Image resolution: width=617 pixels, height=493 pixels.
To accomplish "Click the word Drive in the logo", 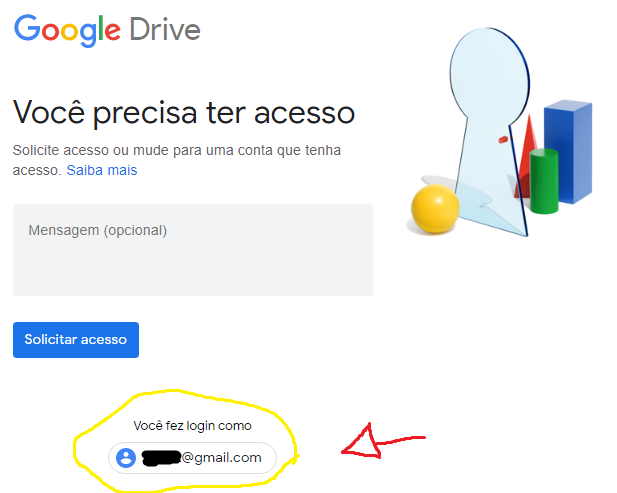I will pos(165,30).
